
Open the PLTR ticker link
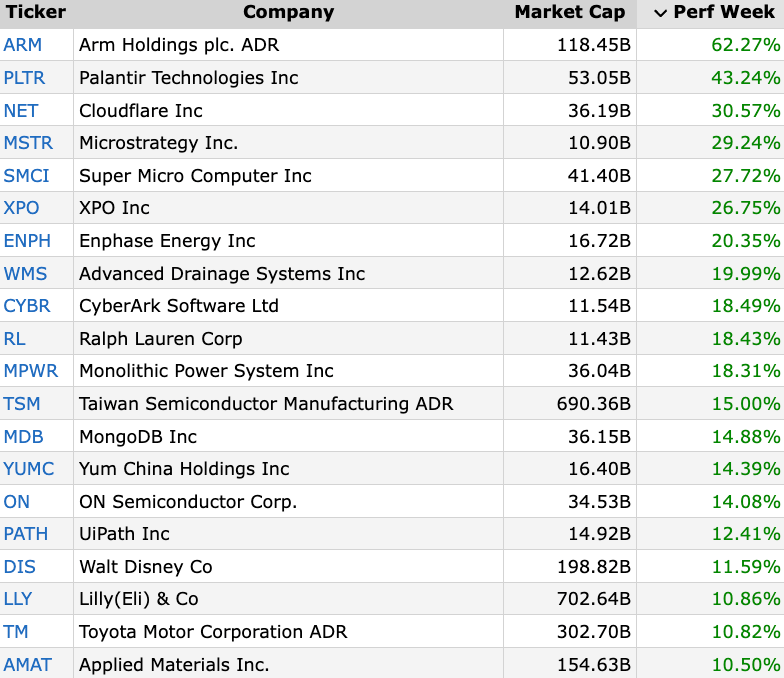(x=25, y=78)
